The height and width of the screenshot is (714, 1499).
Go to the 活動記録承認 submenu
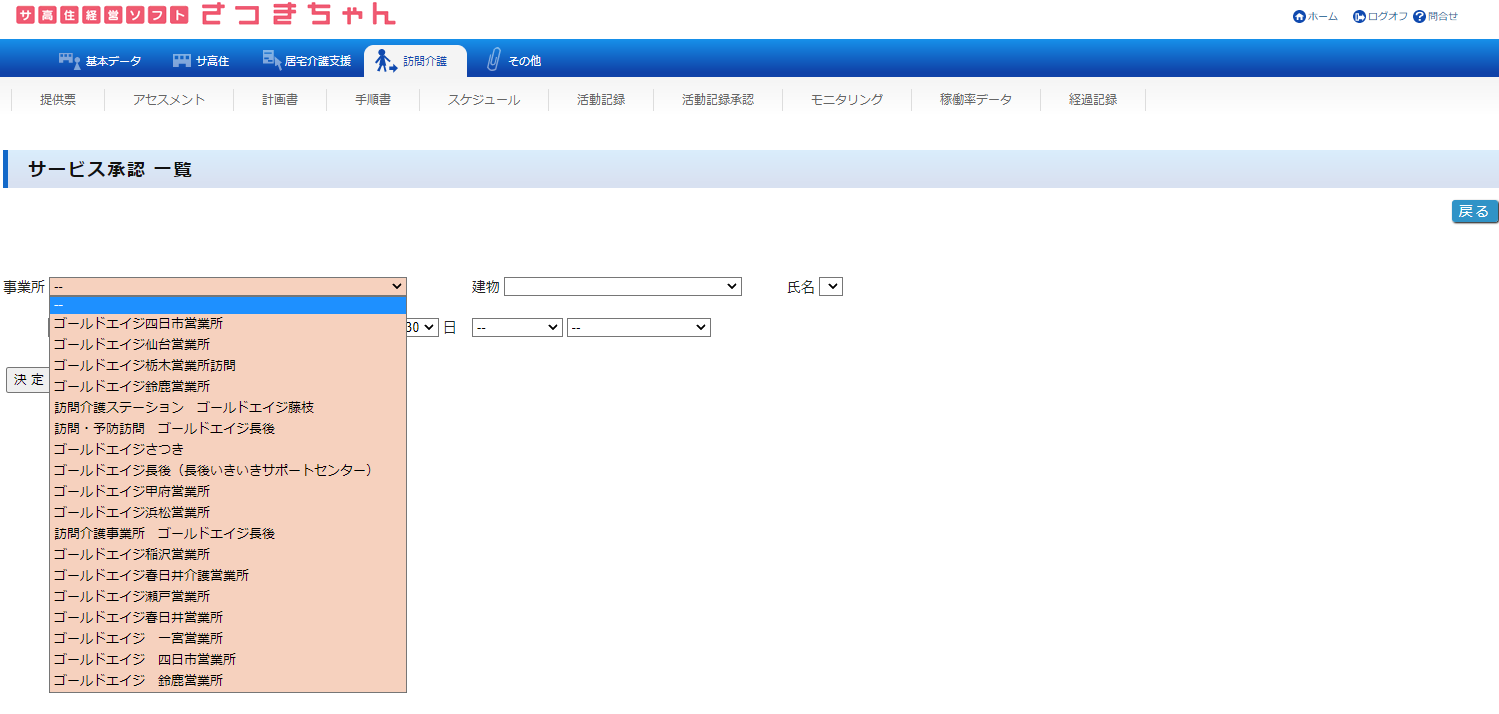pos(717,100)
